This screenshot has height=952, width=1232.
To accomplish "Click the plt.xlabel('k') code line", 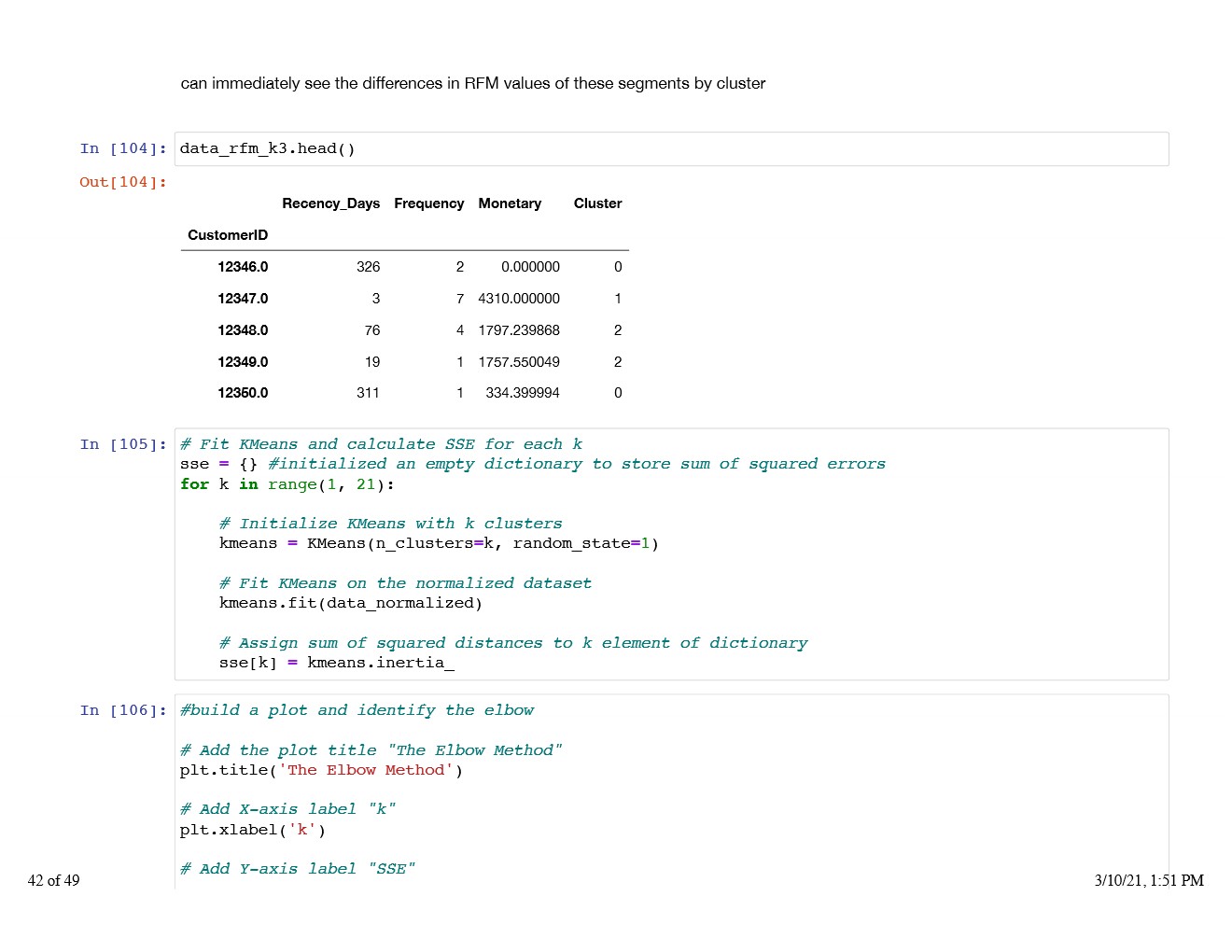I will click(x=252, y=830).
